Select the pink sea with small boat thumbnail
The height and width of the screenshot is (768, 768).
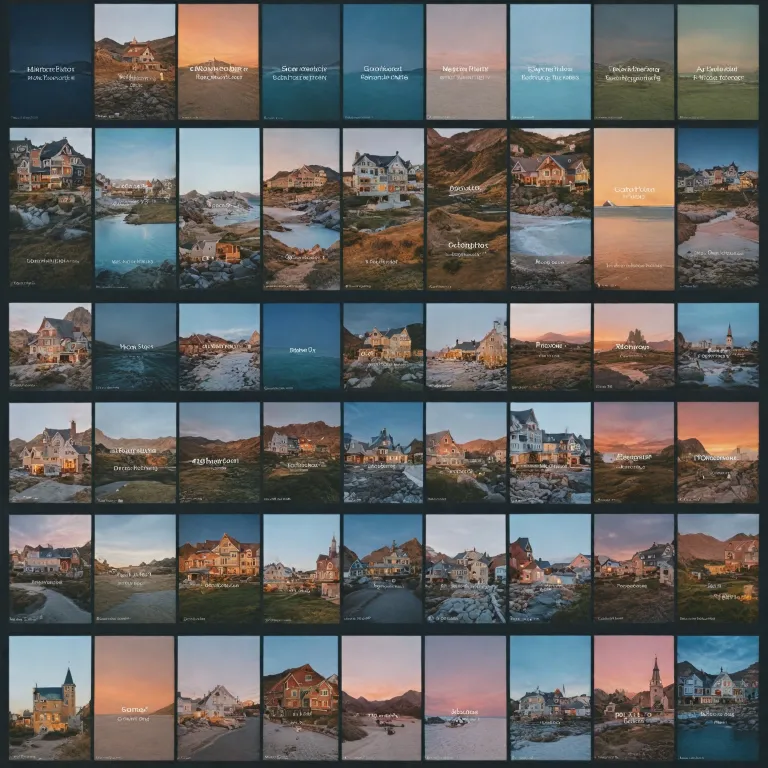pos(466,698)
